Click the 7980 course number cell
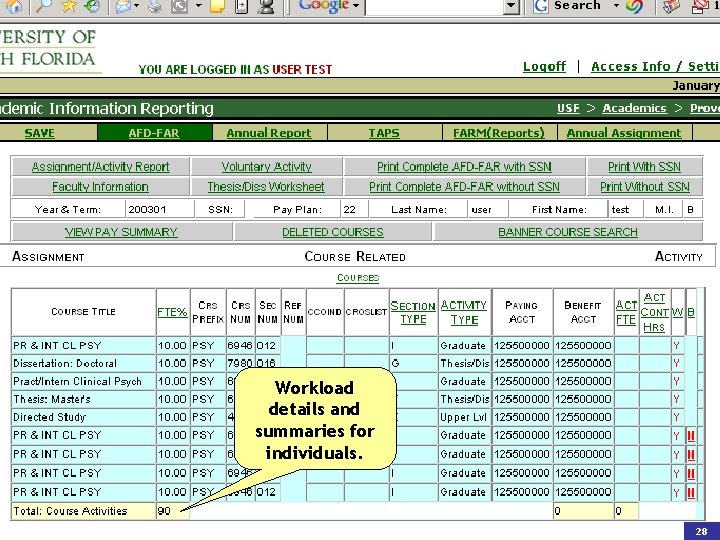 (240, 363)
